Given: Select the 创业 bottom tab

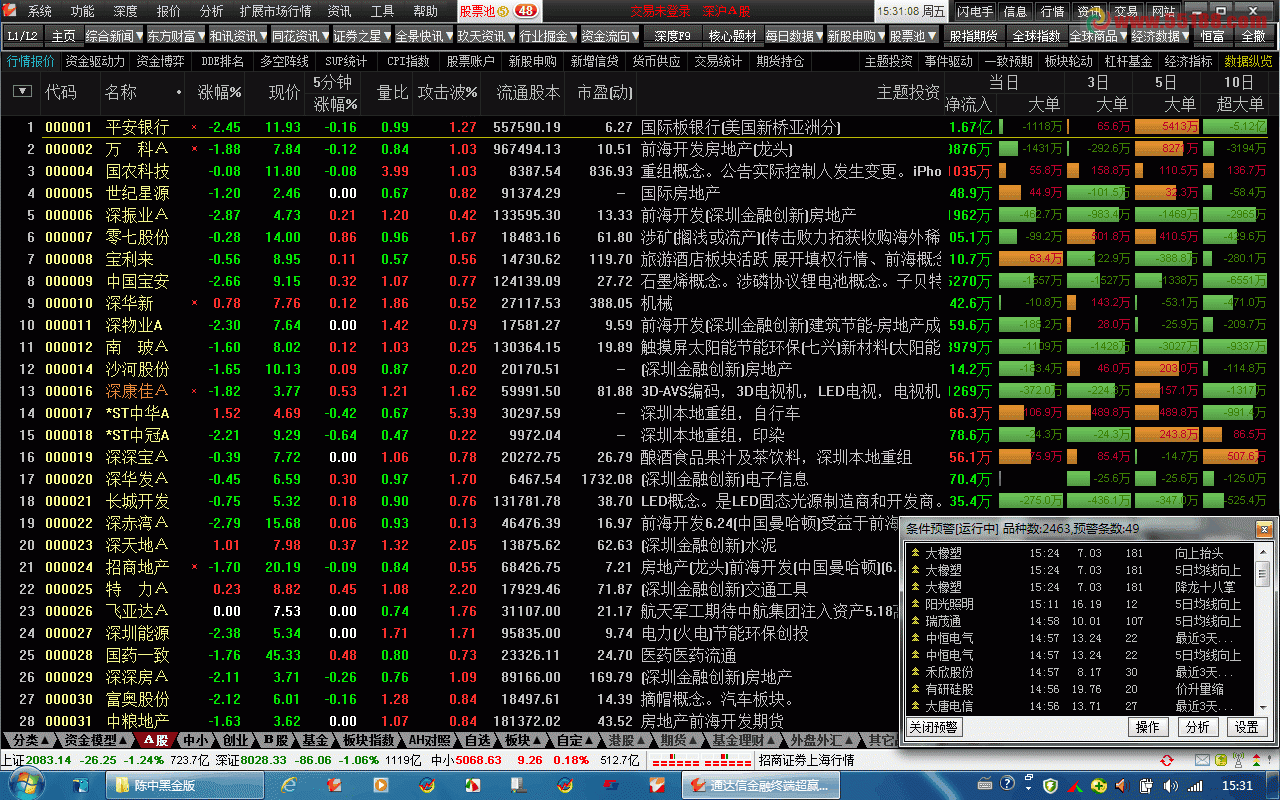Looking at the screenshot, I should click(x=236, y=740).
